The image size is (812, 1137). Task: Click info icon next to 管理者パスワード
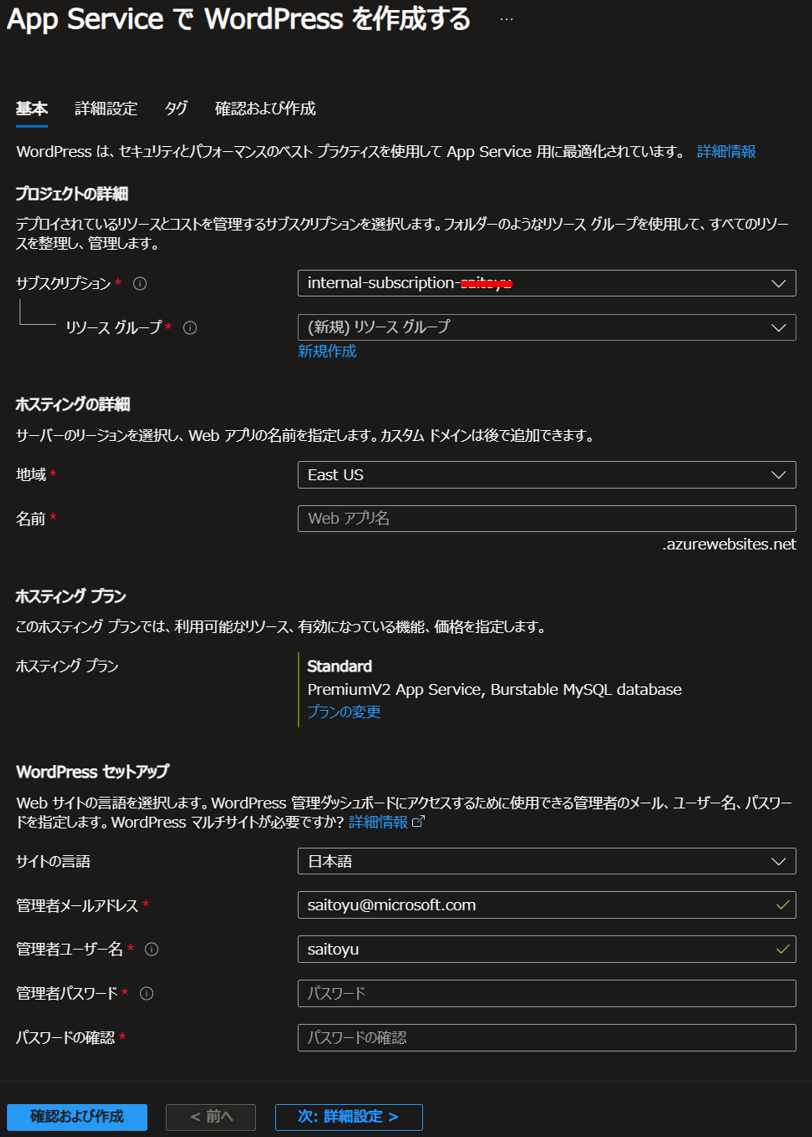click(146, 993)
